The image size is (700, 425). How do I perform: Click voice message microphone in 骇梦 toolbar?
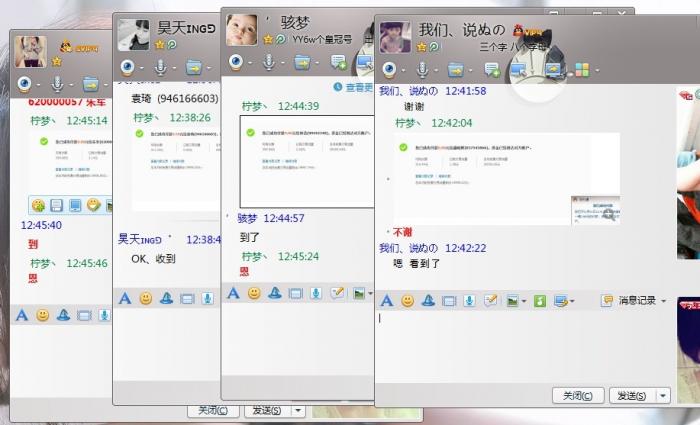pos(316,293)
